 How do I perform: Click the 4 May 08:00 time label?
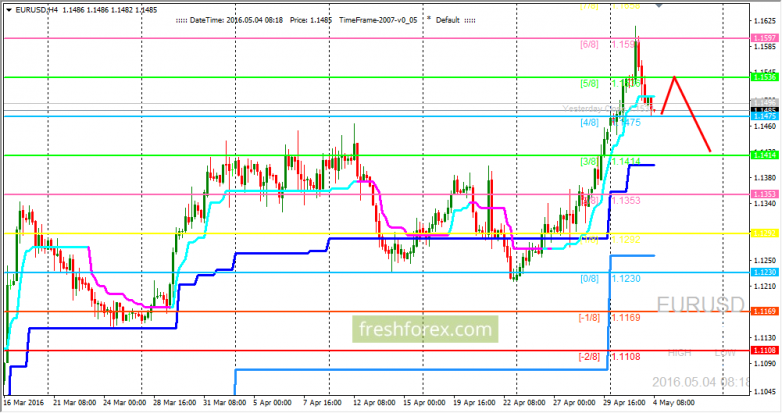673,402
